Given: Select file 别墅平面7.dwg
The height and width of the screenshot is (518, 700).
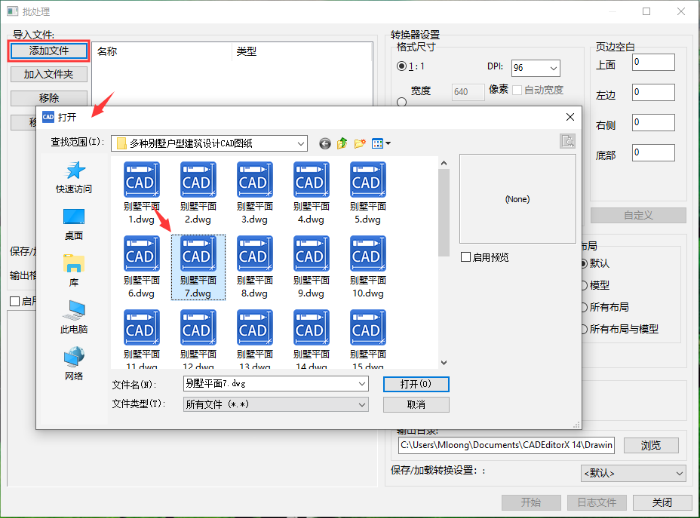Looking at the screenshot, I should [198, 267].
